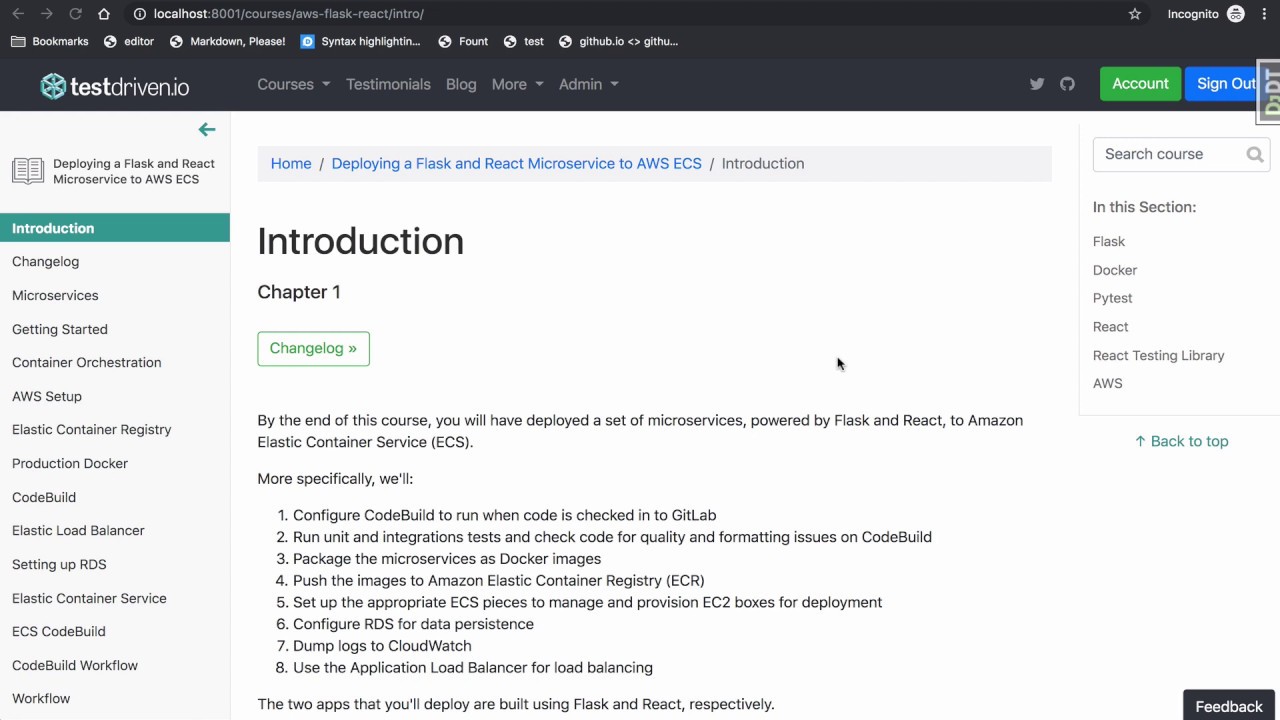Click the green Account button
1280x720 pixels.
1140,84
